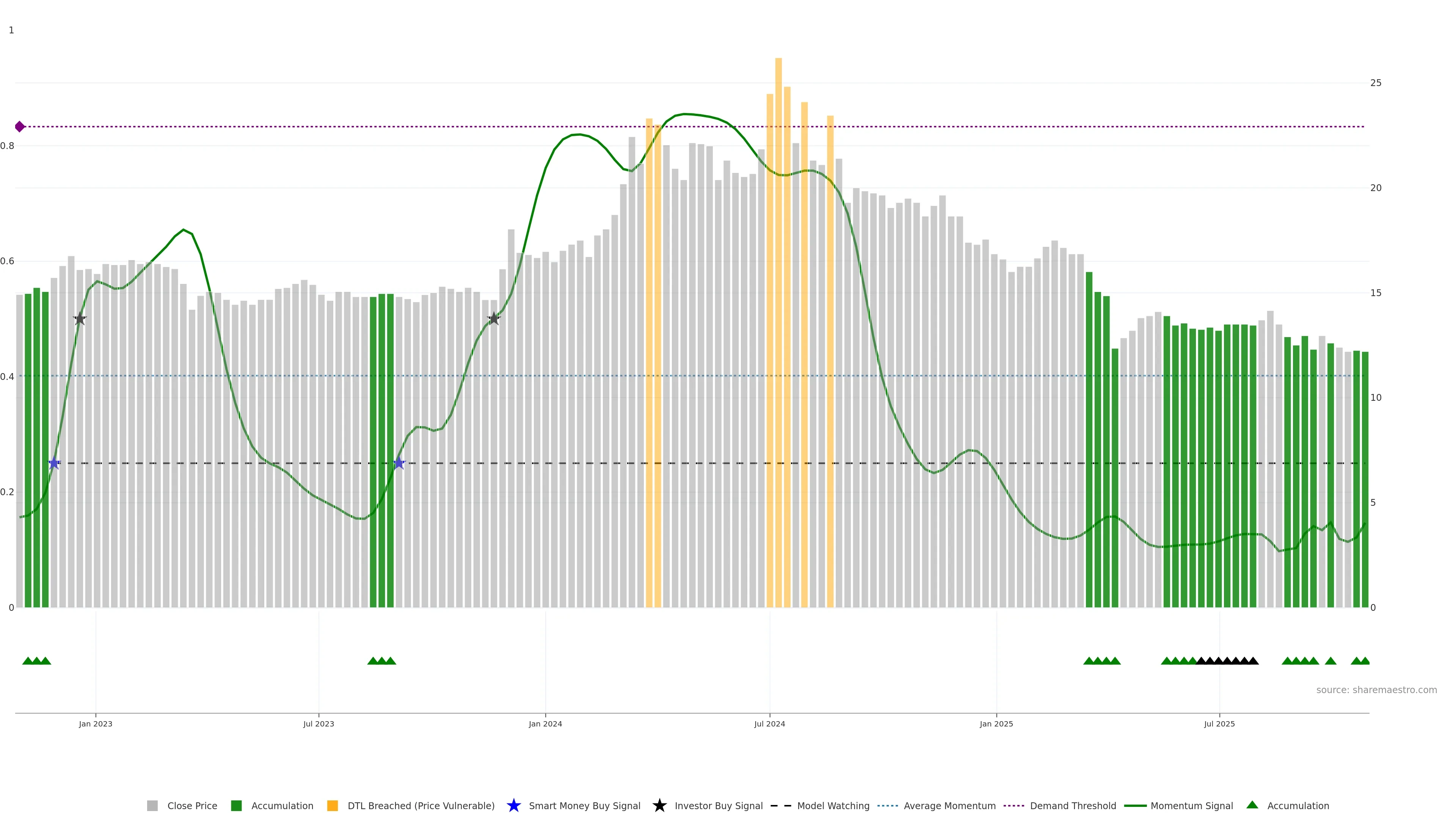This screenshot has width=1456, height=819.
Task: Click the Jul 2024 axis label
Action: point(769,724)
